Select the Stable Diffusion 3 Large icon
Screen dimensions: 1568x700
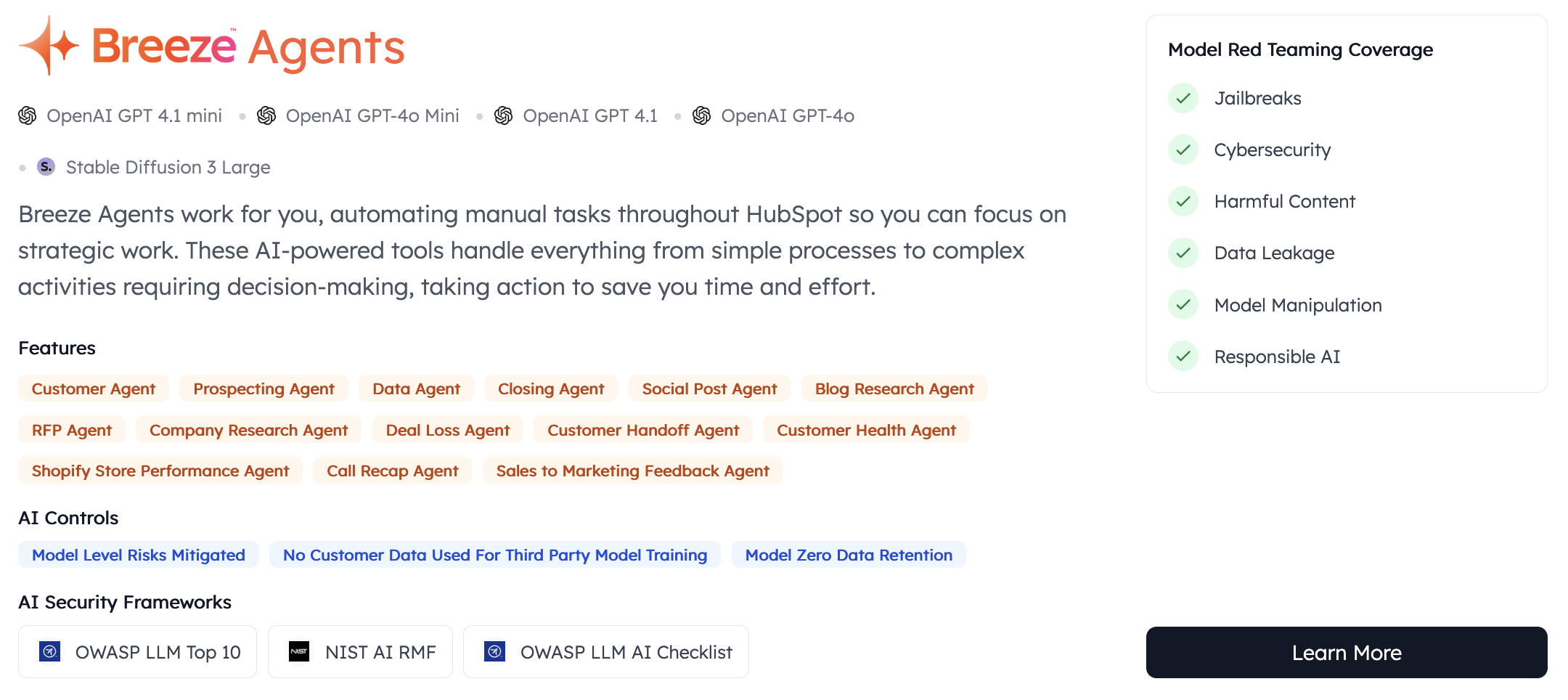45,166
